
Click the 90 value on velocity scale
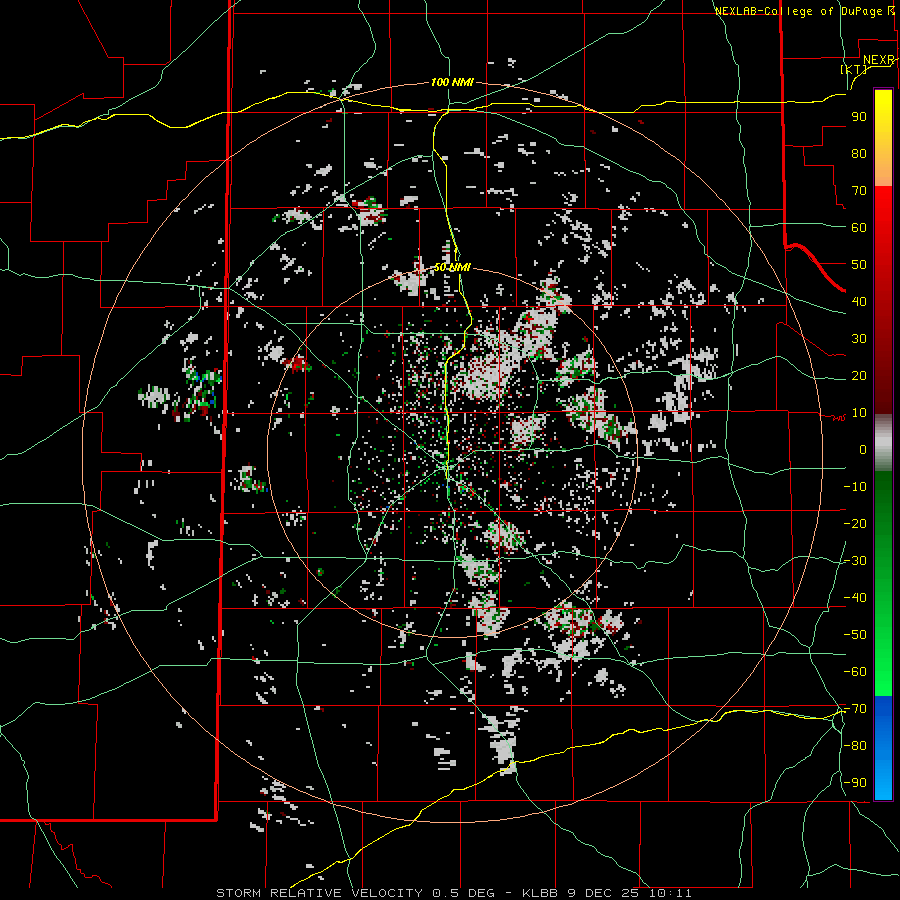tap(859, 117)
